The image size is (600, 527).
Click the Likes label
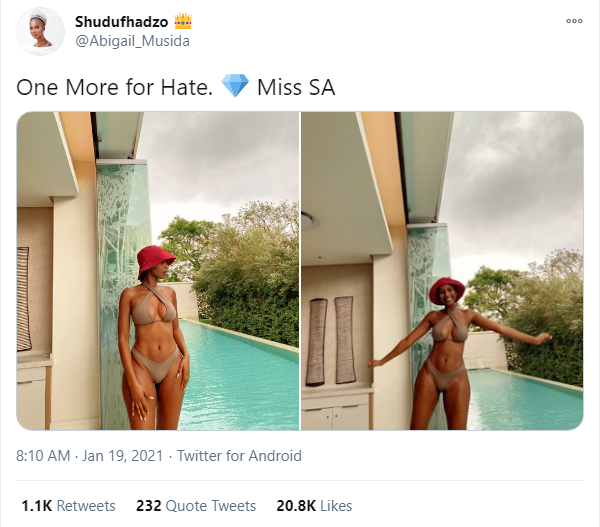[x=336, y=506]
